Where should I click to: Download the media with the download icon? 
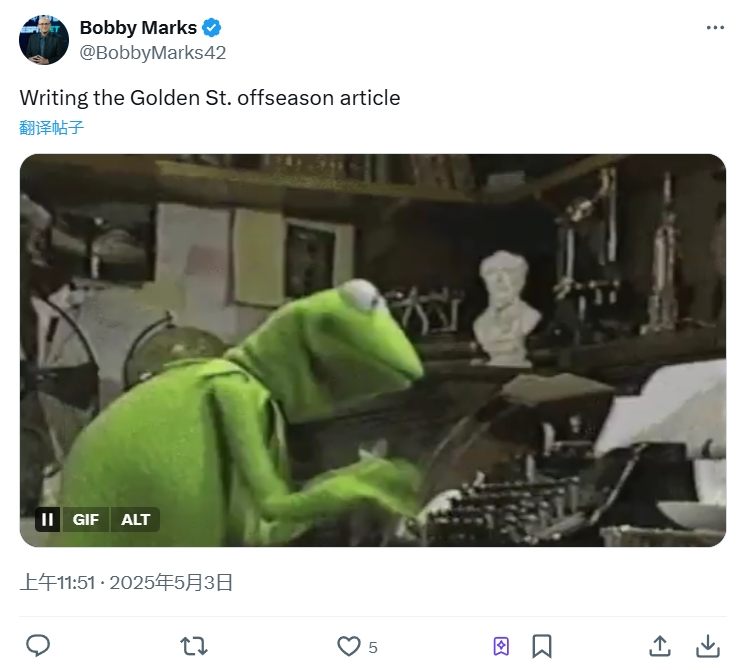pos(707,646)
